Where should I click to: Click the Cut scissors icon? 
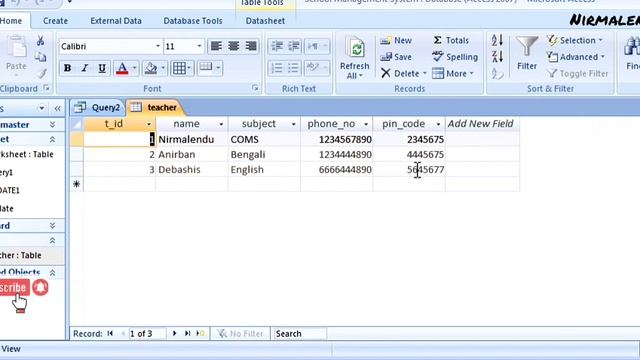pos(40,40)
